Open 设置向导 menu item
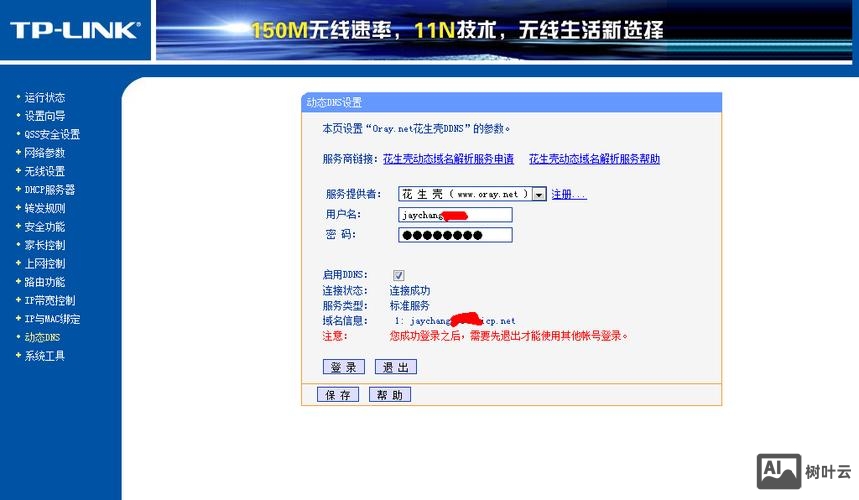The width and height of the screenshot is (859, 500). pos(44,116)
